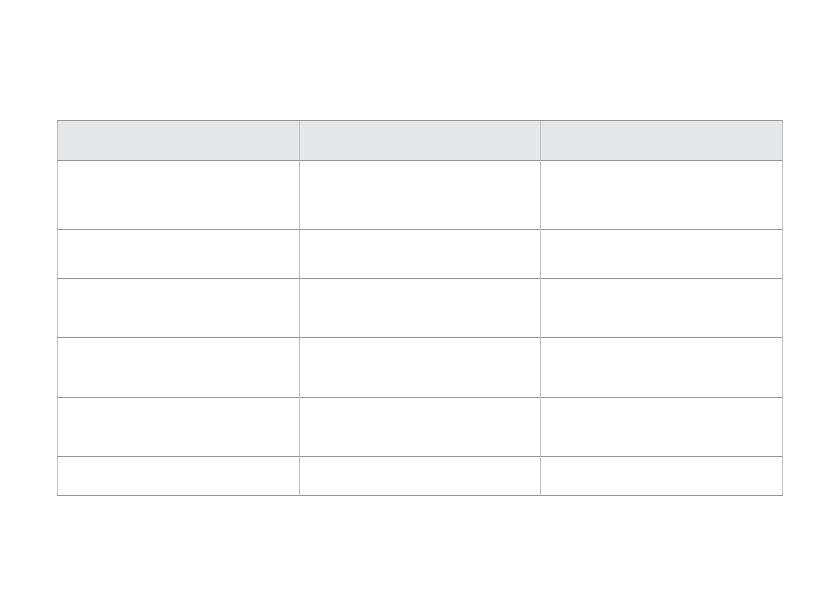
Task: Select first body row, right column cell
Action: (x=661, y=195)
